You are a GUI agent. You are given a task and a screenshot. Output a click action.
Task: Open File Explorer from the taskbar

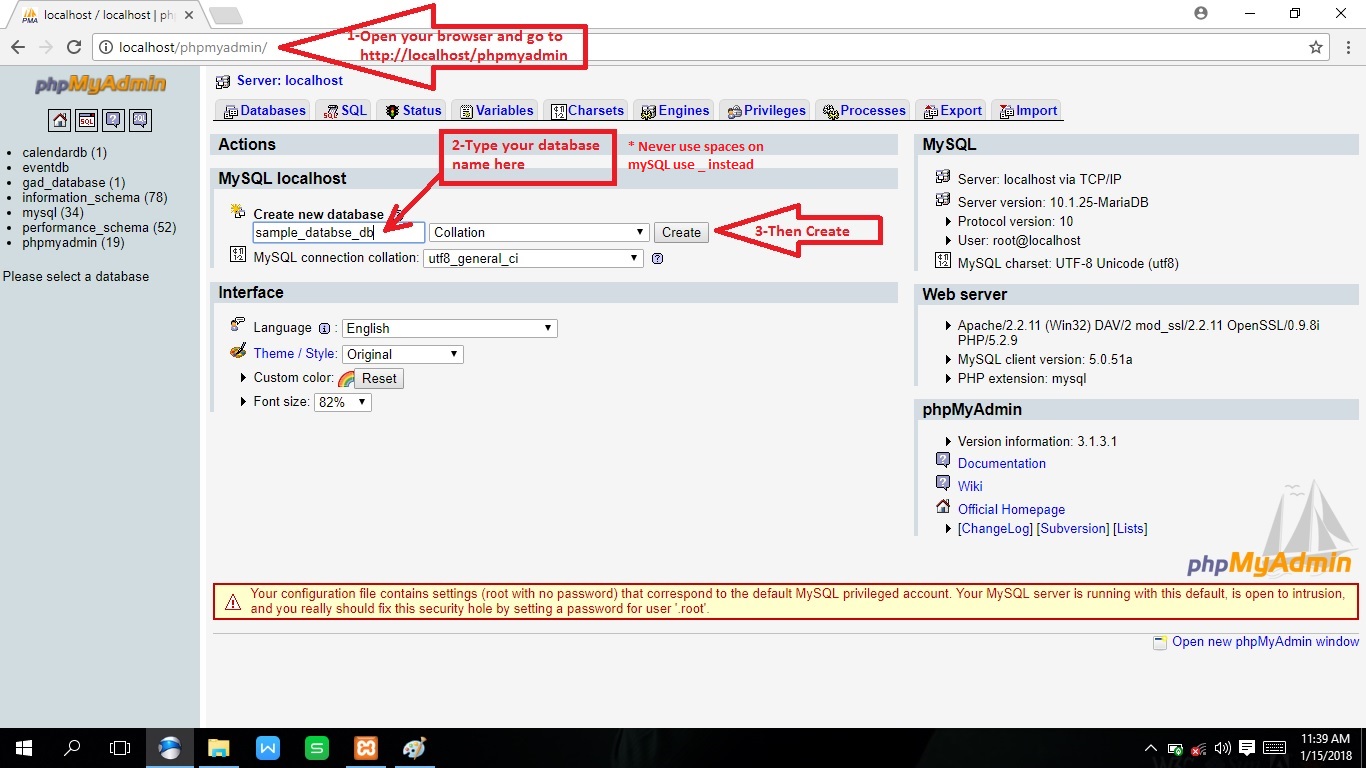coord(218,748)
